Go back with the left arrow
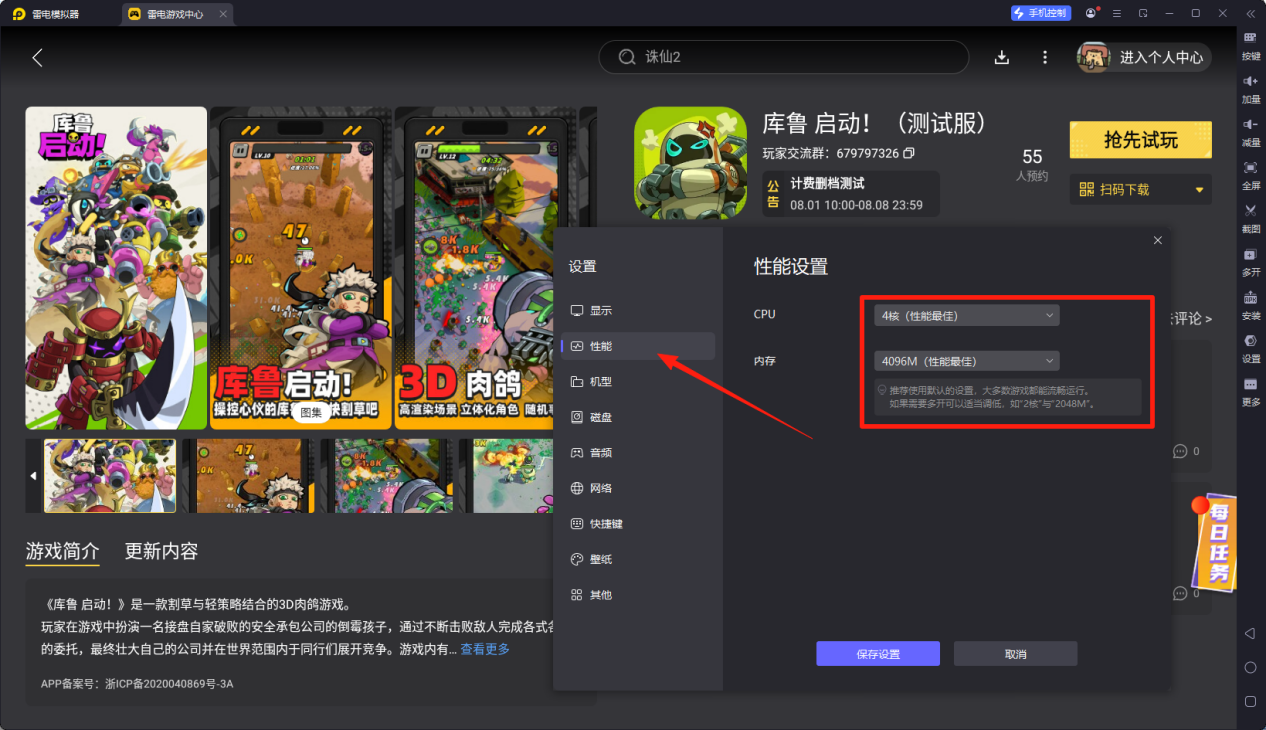1266x730 pixels. 37,57
